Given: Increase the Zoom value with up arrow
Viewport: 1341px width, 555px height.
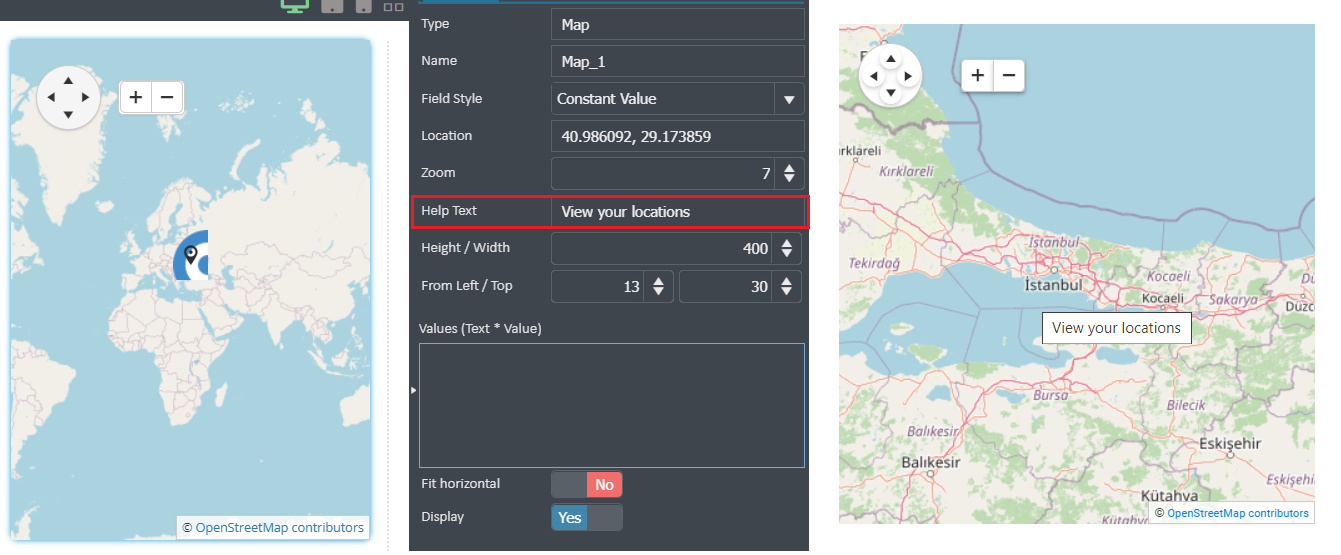Looking at the screenshot, I should tap(789, 168).
